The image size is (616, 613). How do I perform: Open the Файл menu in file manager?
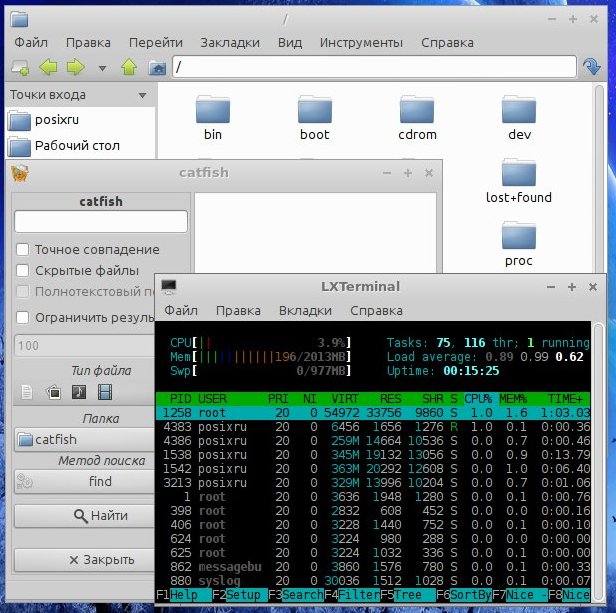(31, 42)
